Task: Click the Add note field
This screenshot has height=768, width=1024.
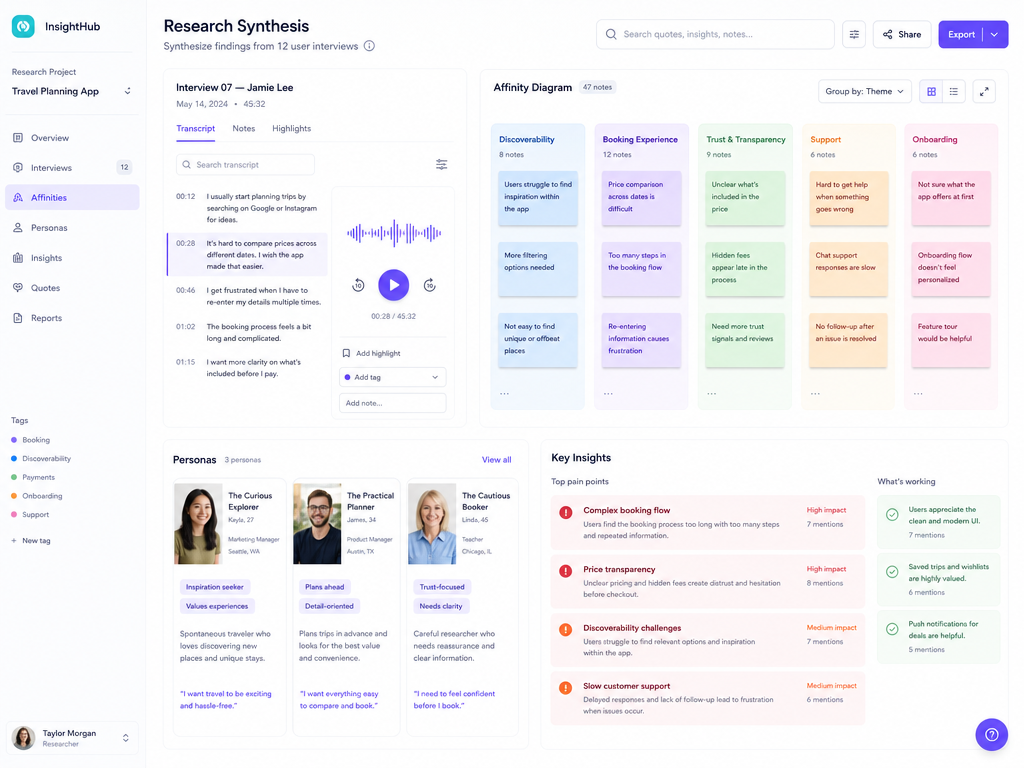Action: pos(392,403)
